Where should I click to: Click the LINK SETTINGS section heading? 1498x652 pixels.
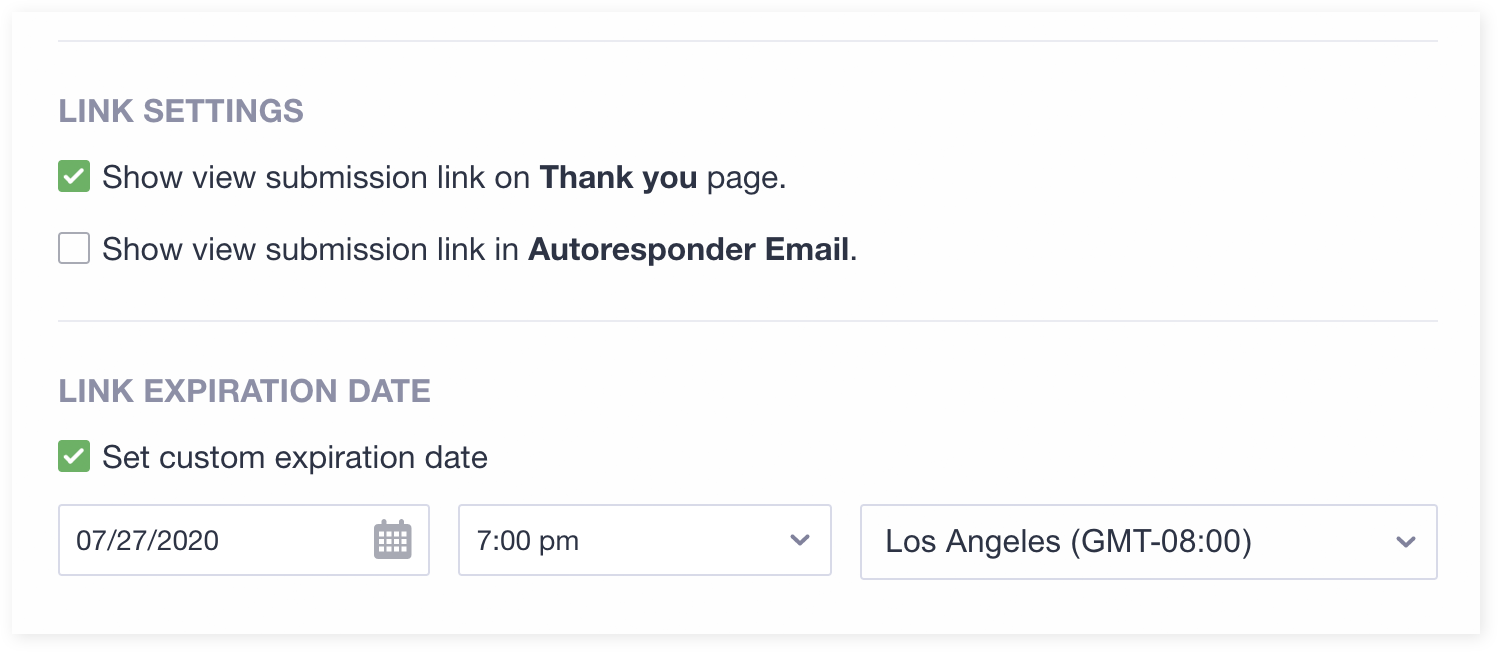tap(181, 111)
